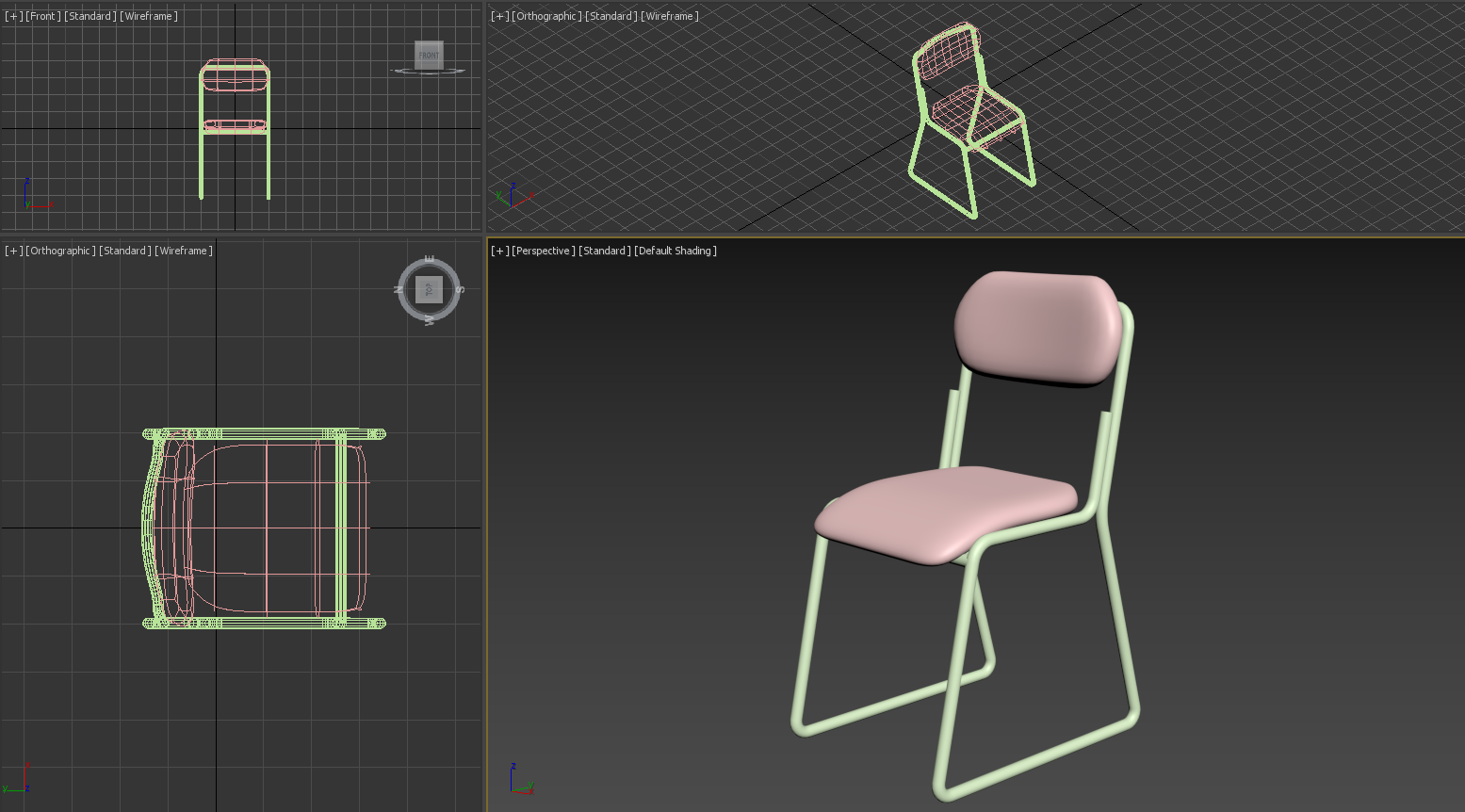Open [Standard] menu in top-right Orthographic viewport
Image resolution: width=1465 pixels, height=812 pixels.
click(612, 16)
